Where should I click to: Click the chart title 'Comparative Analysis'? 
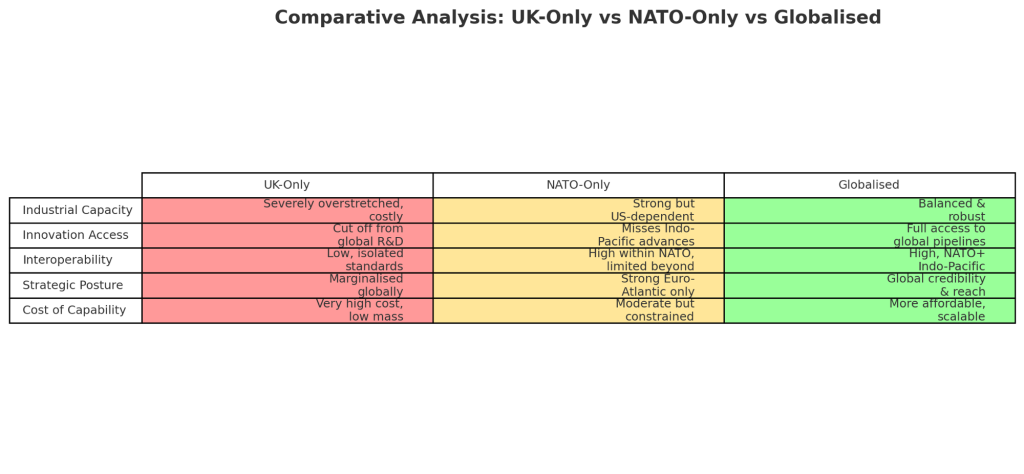tap(577, 18)
